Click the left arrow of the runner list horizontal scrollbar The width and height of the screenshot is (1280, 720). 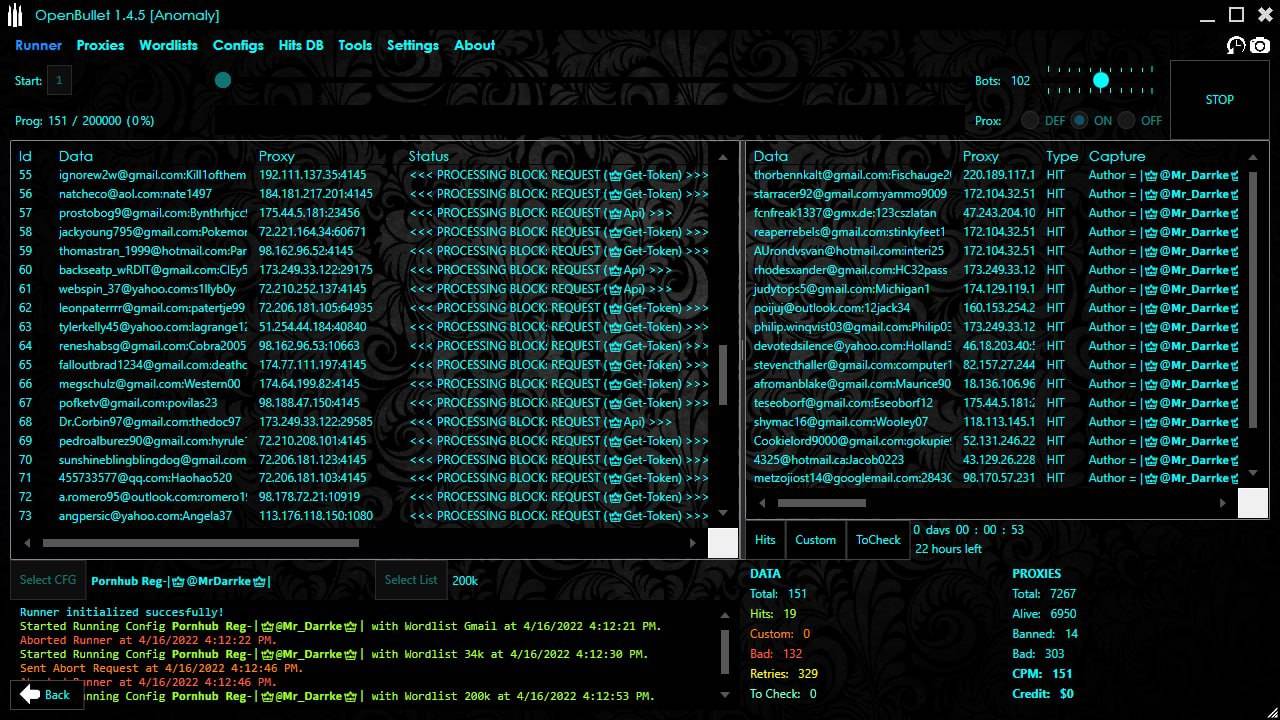(27, 543)
